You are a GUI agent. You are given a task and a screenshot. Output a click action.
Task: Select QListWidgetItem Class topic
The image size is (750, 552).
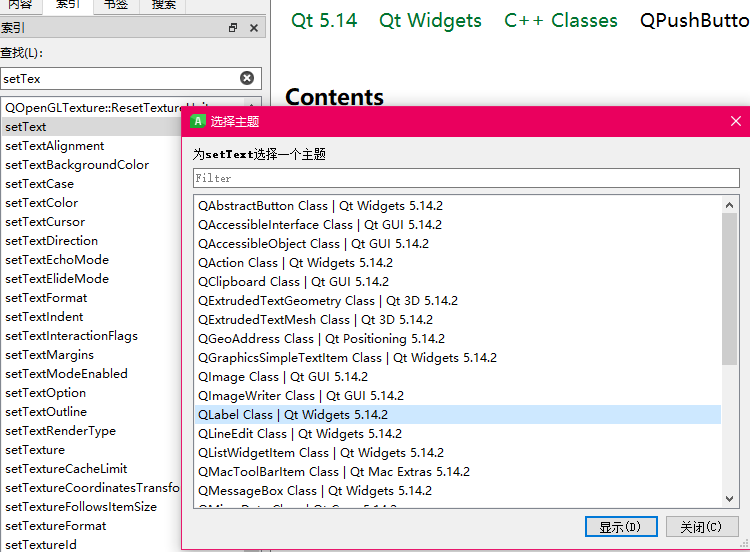pyautogui.click(x=458, y=453)
